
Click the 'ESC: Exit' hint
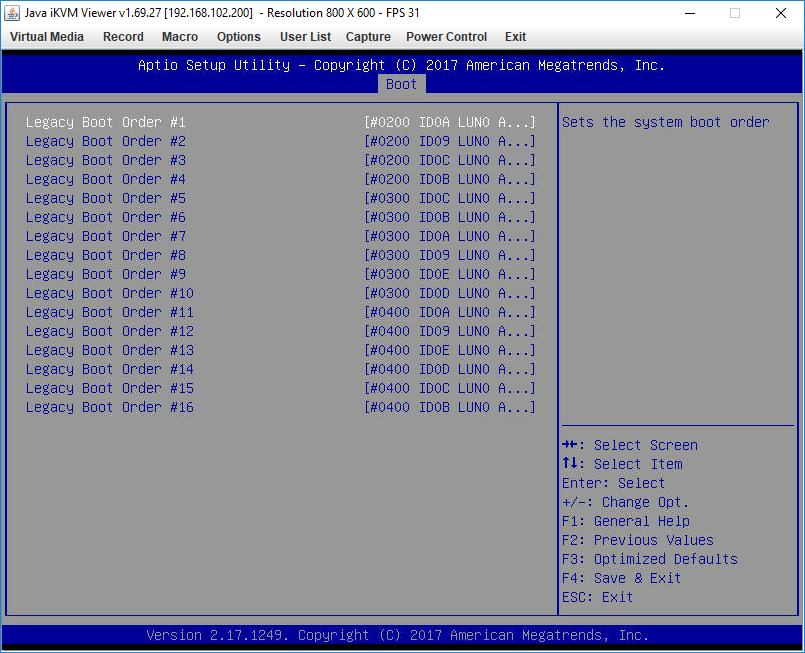[x=597, y=597]
